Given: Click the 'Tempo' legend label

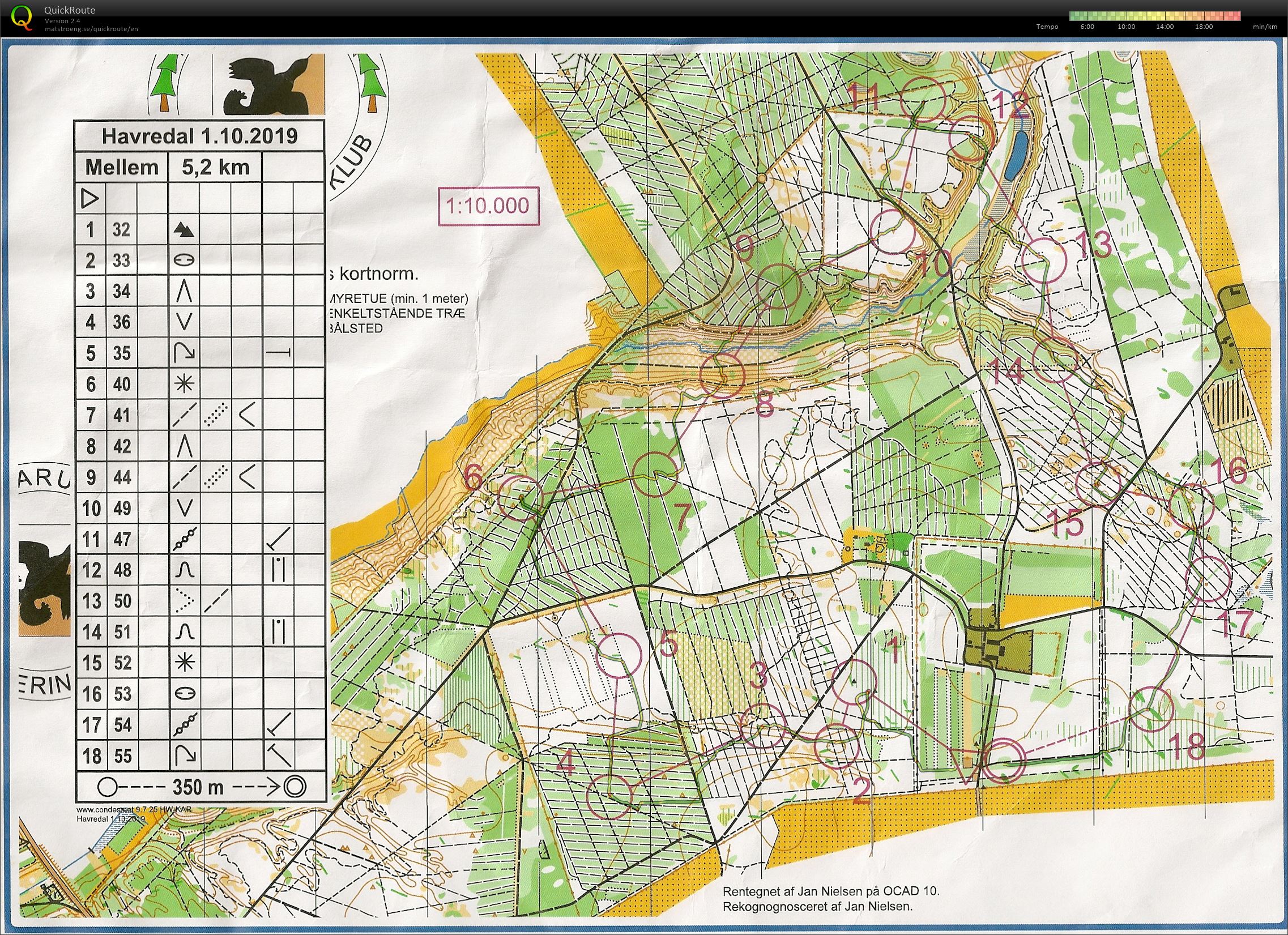Looking at the screenshot, I should (x=1047, y=27).
